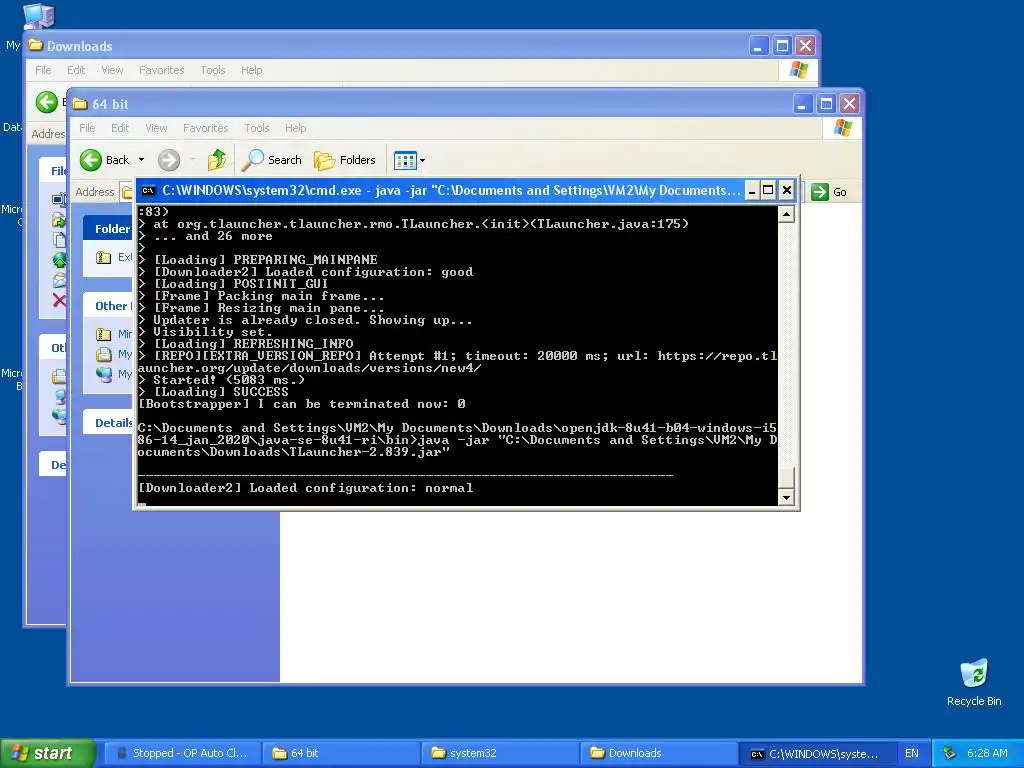The height and width of the screenshot is (768, 1024).
Task: Toggle Folders pane in 64 bit window
Action: pyautogui.click(x=345, y=160)
